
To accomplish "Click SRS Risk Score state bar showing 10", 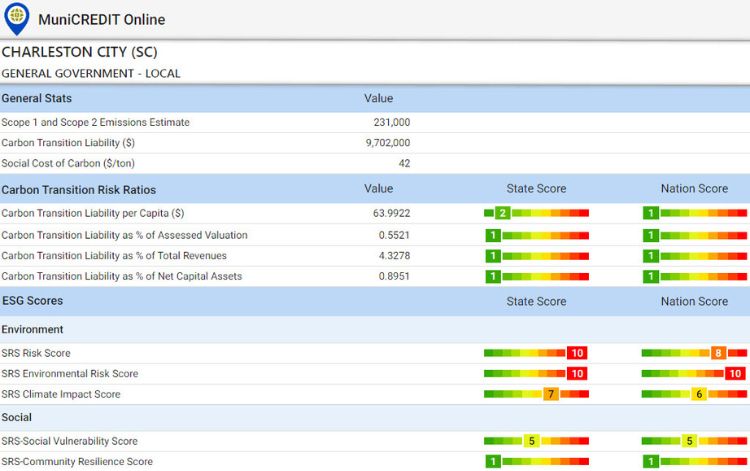I will coord(536,353).
